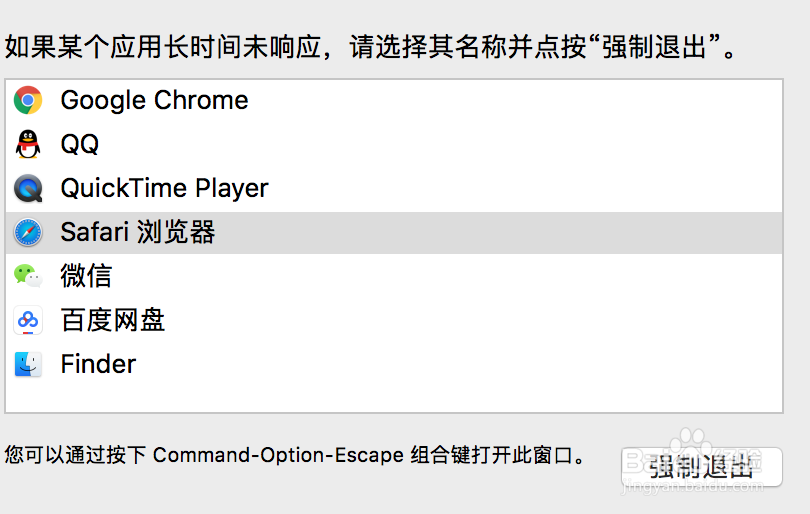810x514 pixels.
Task: Click the 百度网盘 cloud icon
Action: click(x=28, y=320)
